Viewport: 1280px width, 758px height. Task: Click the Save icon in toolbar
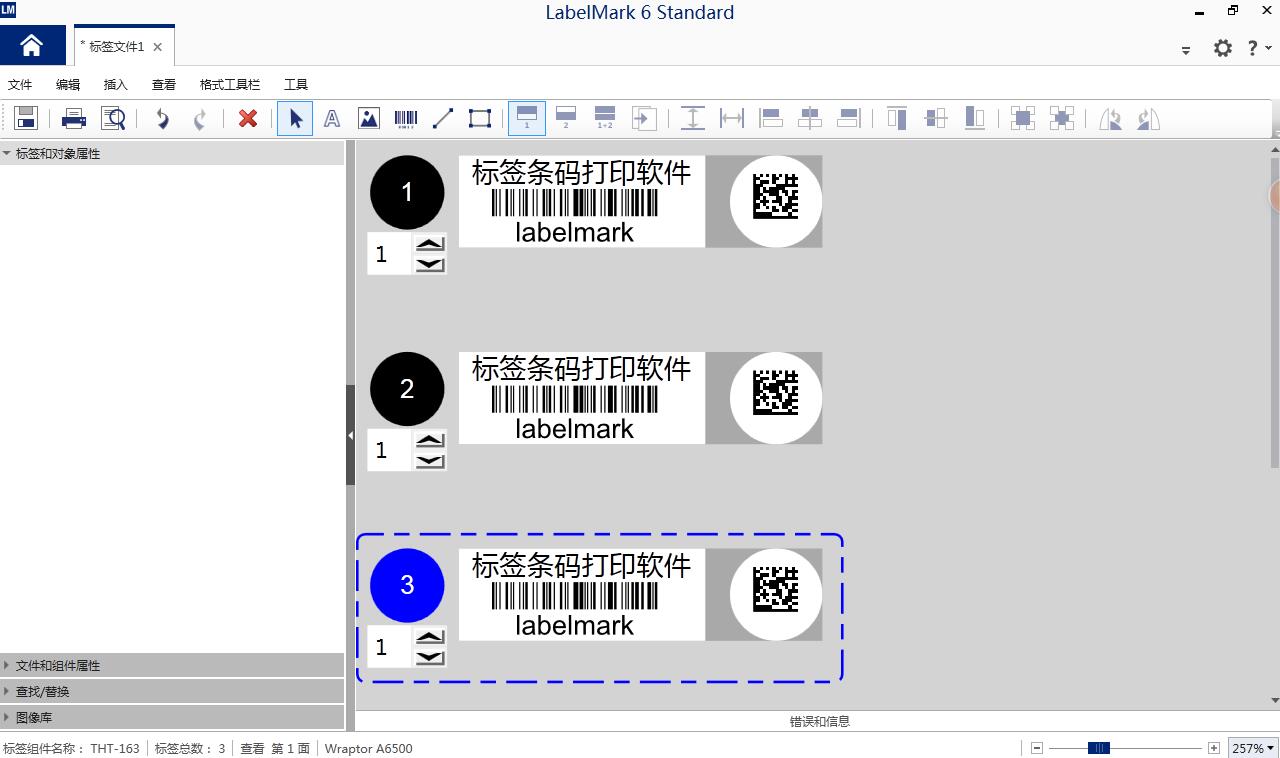(26, 118)
